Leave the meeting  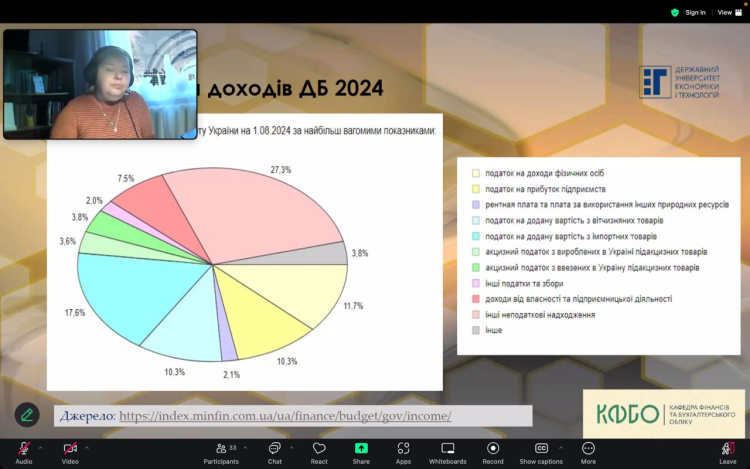tap(727, 449)
